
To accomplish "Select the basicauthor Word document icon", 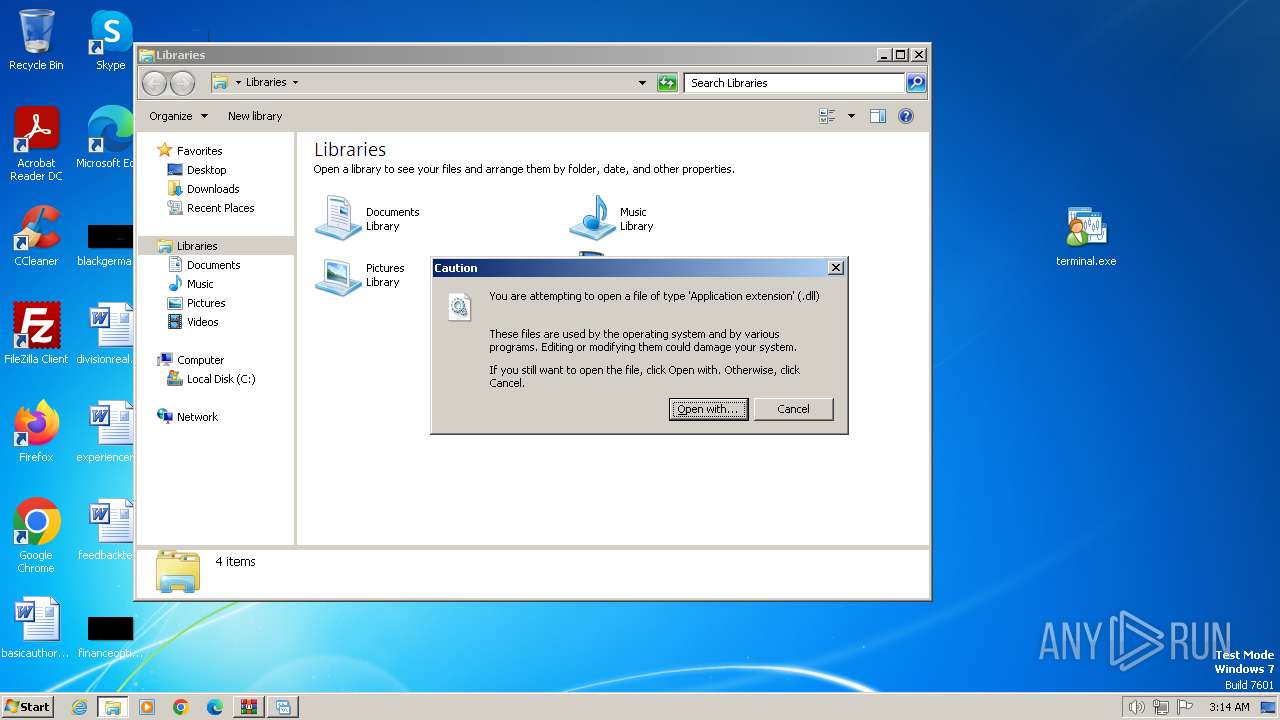I will click(x=36, y=628).
